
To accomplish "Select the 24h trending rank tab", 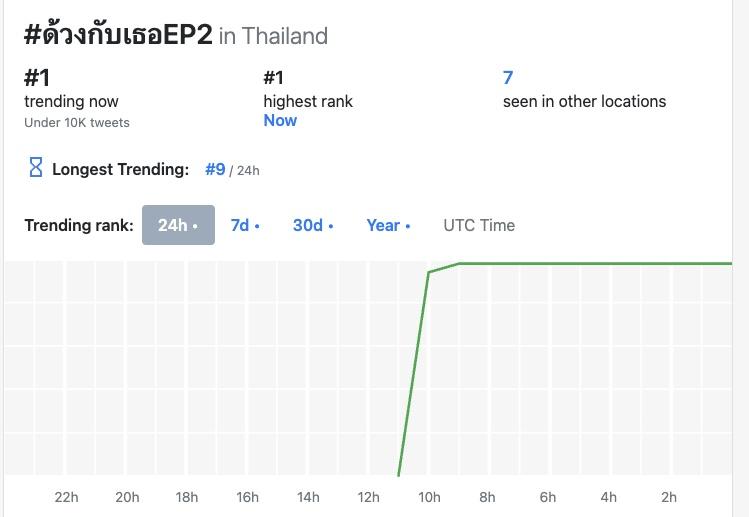I will (x=178, y=225).
